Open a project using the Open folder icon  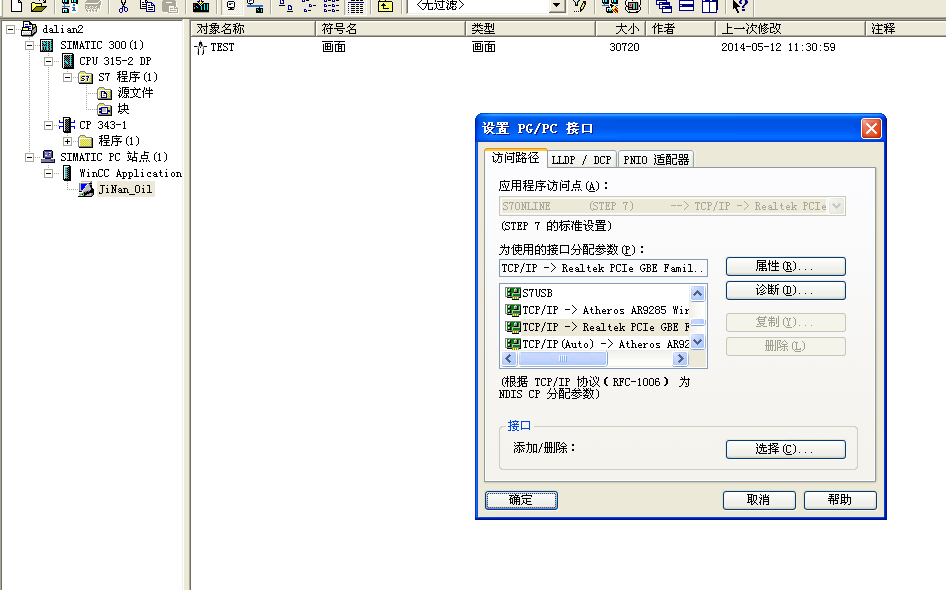click(37, 8)
